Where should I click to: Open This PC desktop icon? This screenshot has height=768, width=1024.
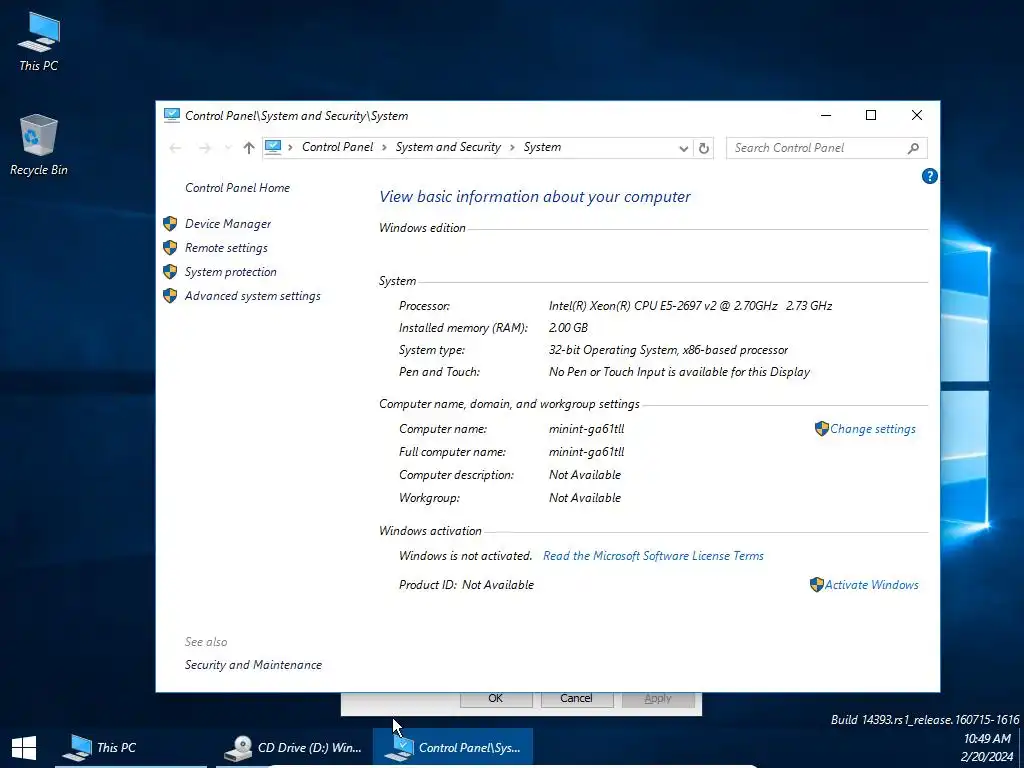pyautogui.click(x=39, y=42)
